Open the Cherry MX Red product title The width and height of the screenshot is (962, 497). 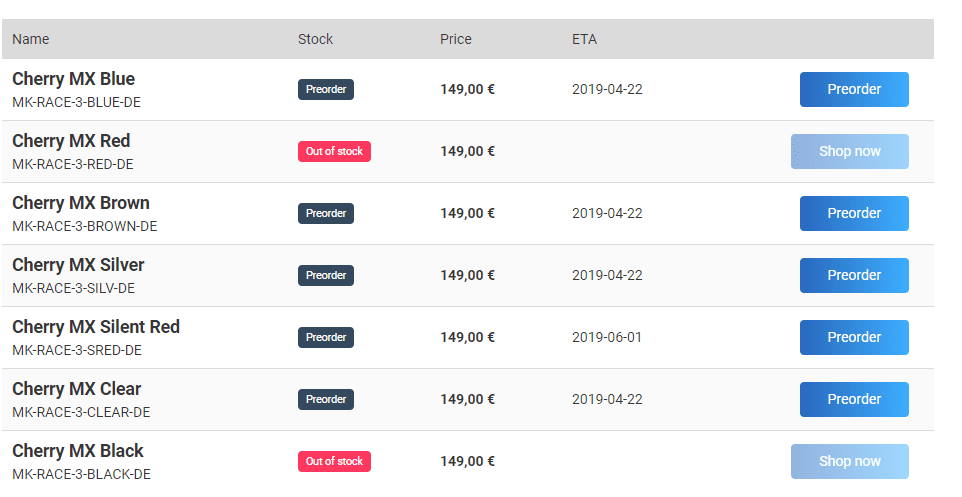tap(71, 141)
